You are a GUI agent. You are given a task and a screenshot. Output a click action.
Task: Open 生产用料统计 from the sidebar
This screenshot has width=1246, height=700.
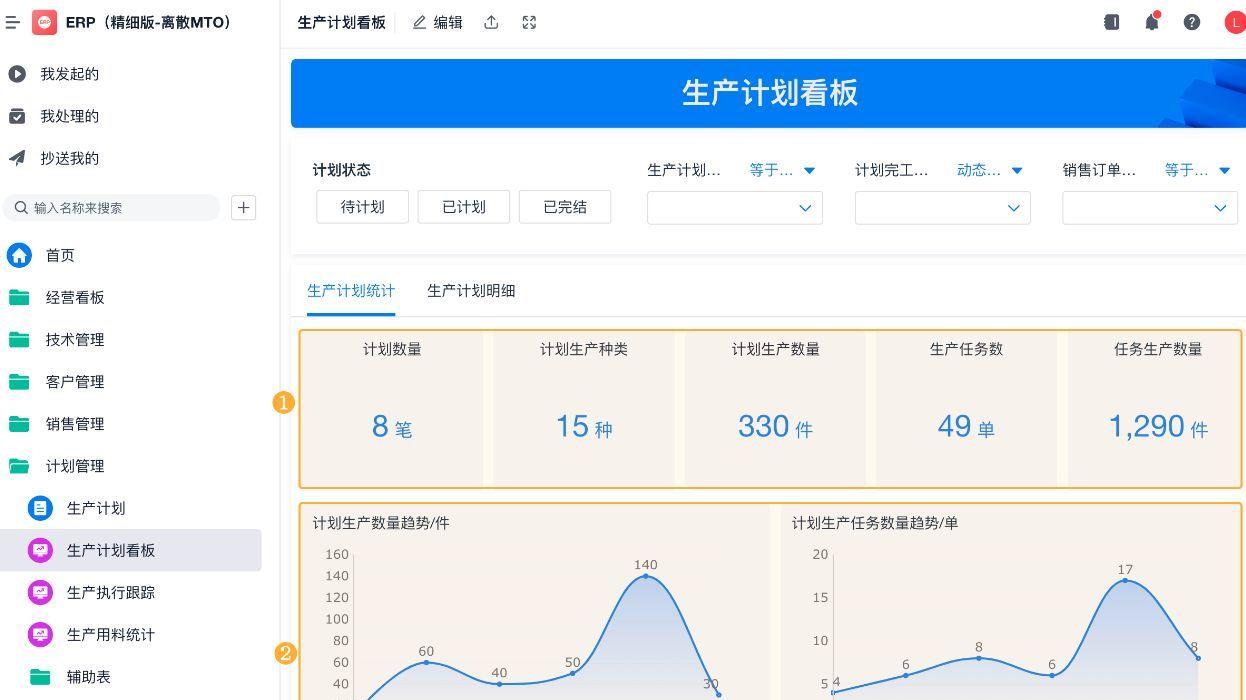pos(110,634)
